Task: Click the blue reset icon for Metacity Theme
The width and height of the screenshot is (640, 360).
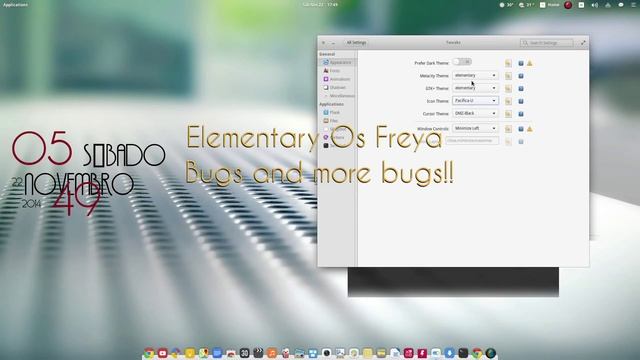Action: 521,76
